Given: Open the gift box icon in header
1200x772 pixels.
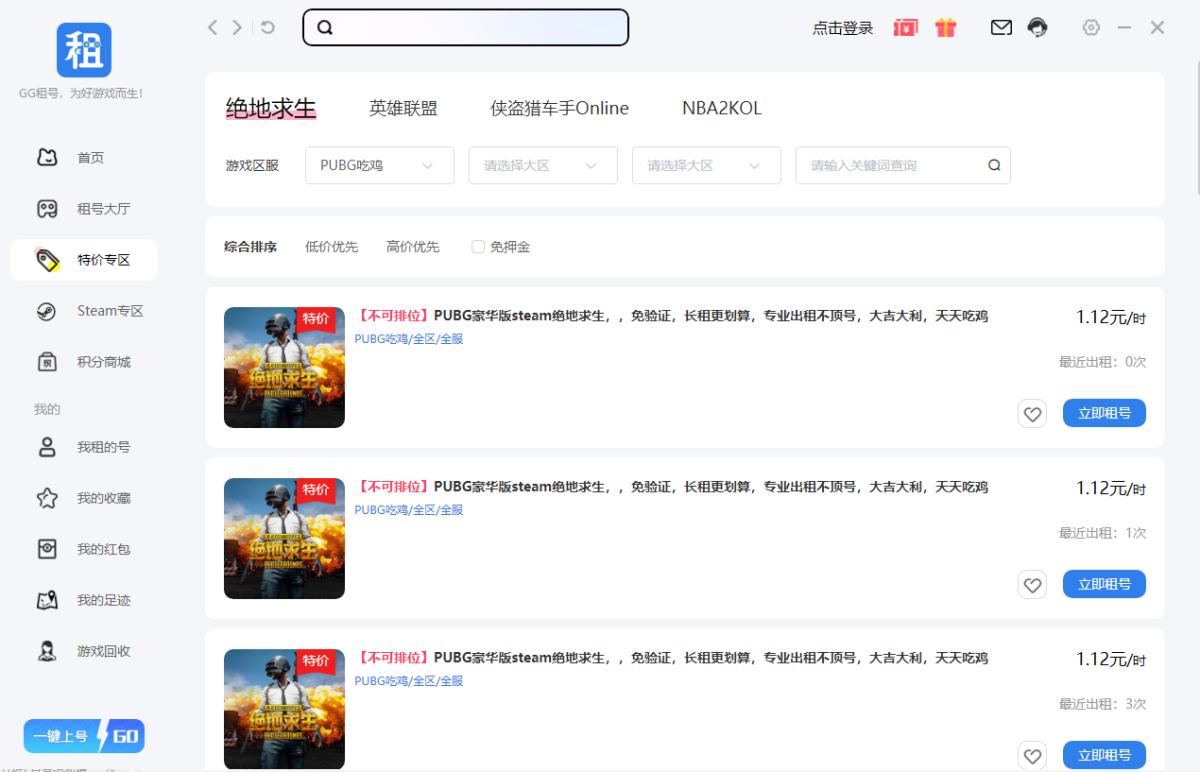Looking at the screenshot, I should [x=946, y=28].
